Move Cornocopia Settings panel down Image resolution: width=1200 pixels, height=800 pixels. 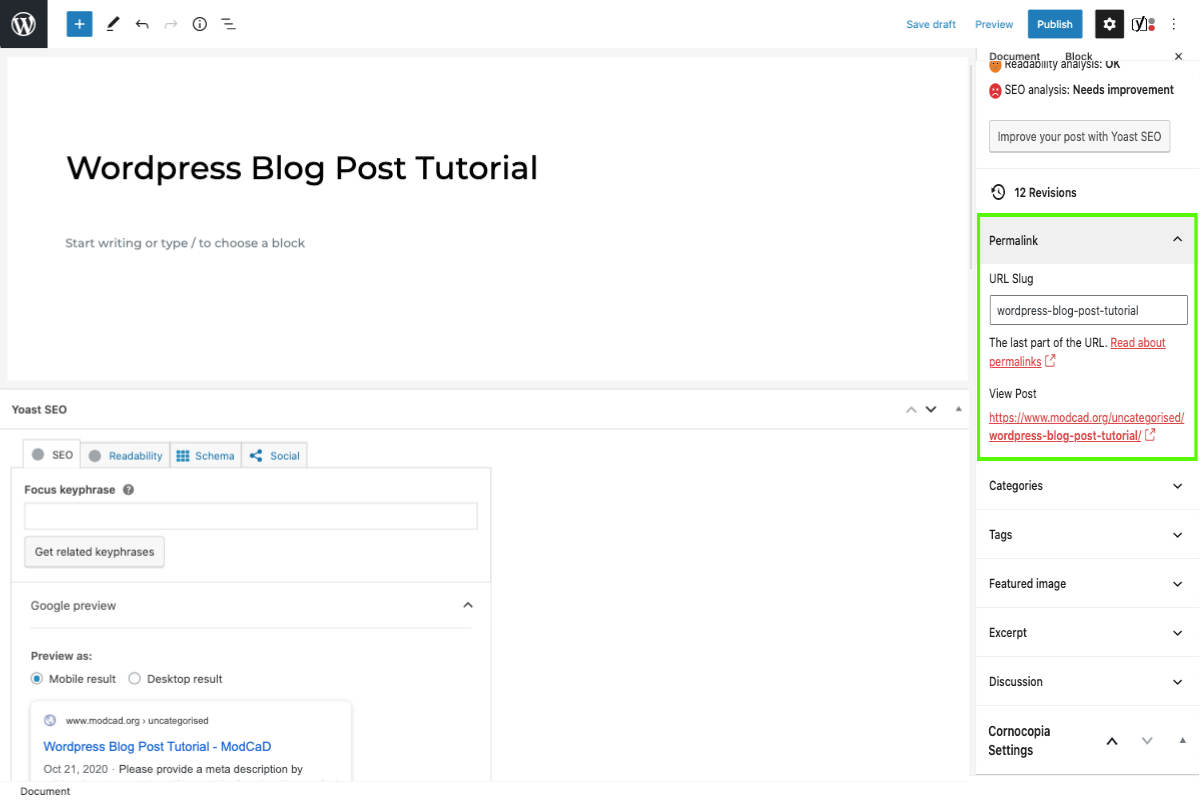(1147, 741)
